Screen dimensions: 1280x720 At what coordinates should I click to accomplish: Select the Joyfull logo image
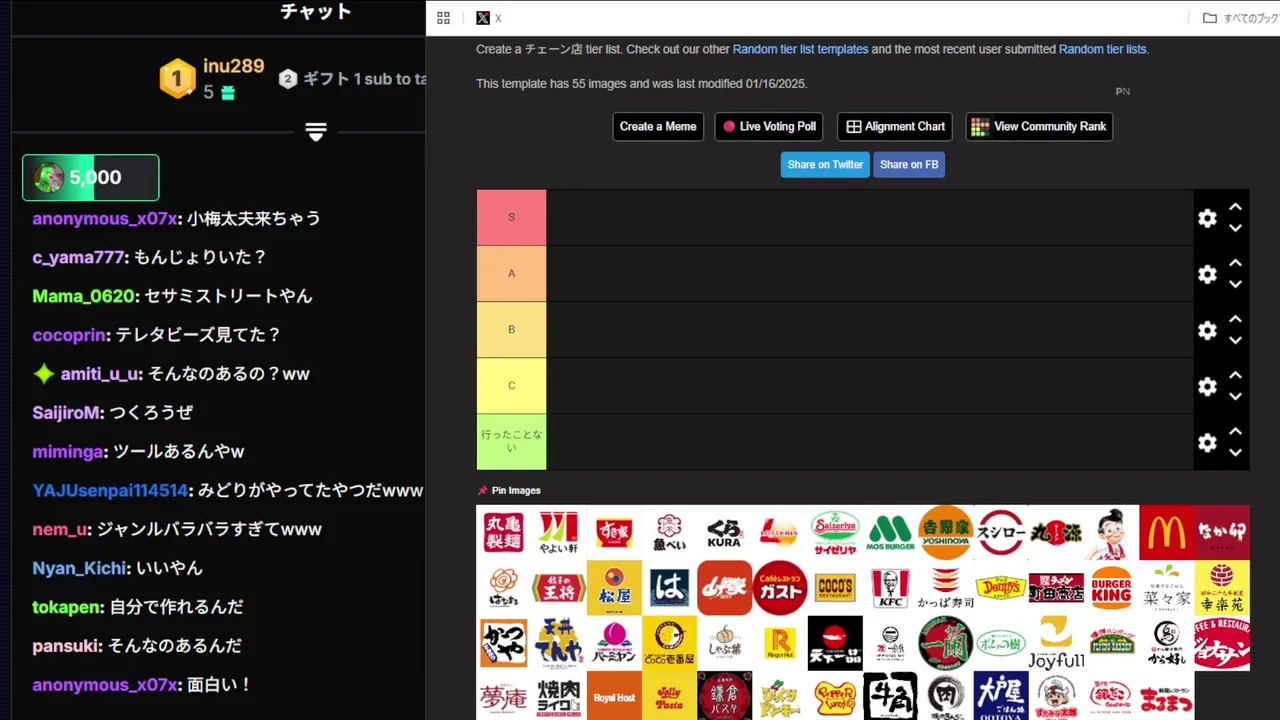[x=1056, y=642]
